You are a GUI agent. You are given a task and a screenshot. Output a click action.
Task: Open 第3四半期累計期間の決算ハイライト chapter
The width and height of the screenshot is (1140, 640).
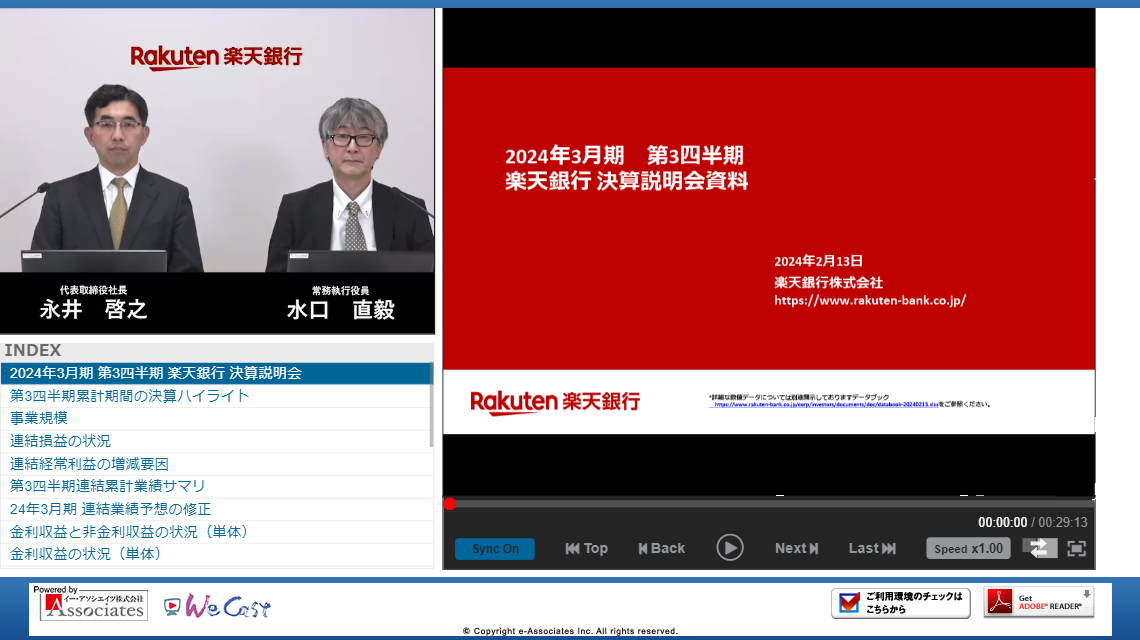coord(130,396)
